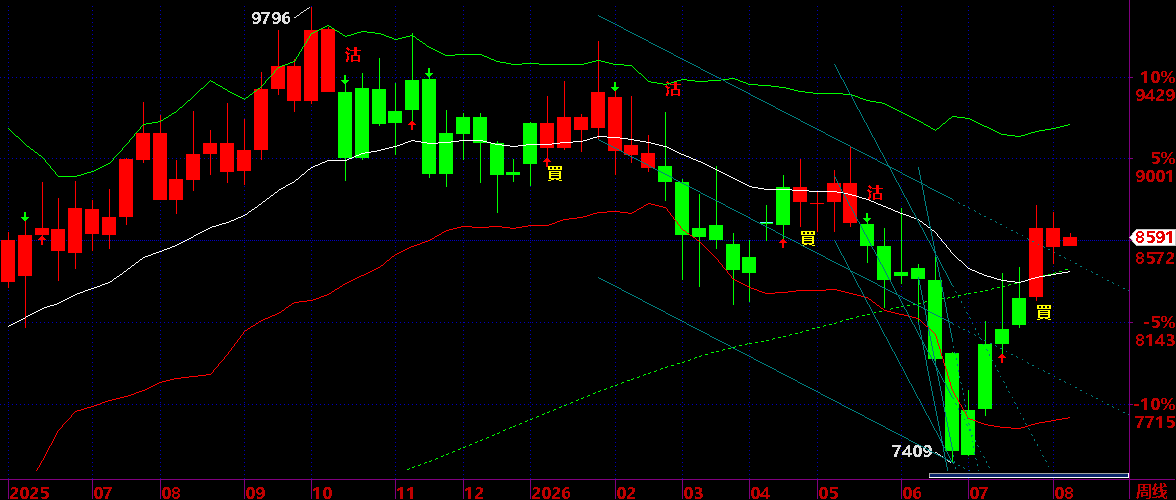Screen dimensions: 1176x500
Task: Click the 03 month label on the time axis
Action: pyautogui.click(x=694, y=492)
